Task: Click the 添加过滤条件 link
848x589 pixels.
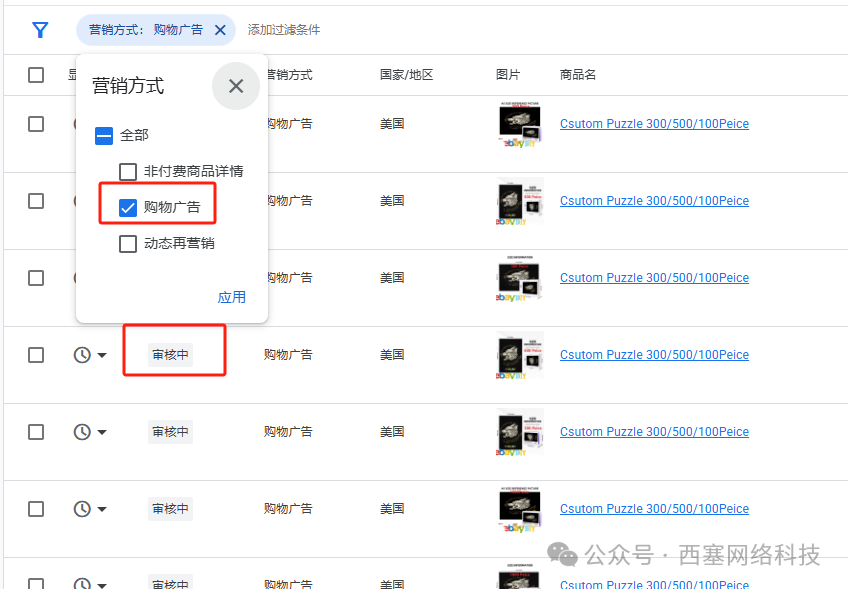Action: pyautogui.click(x=285, y=30)
